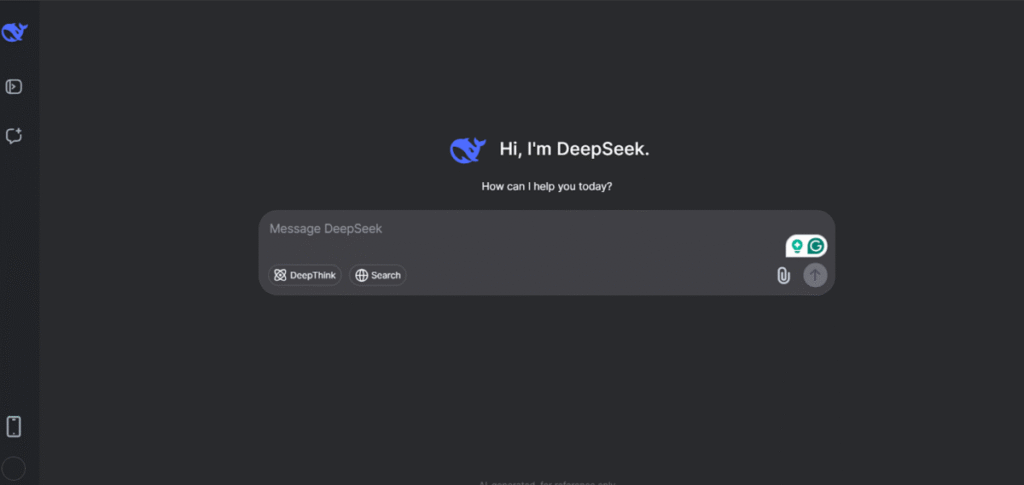Open Grammarly G icon in message box

point(815,246)
